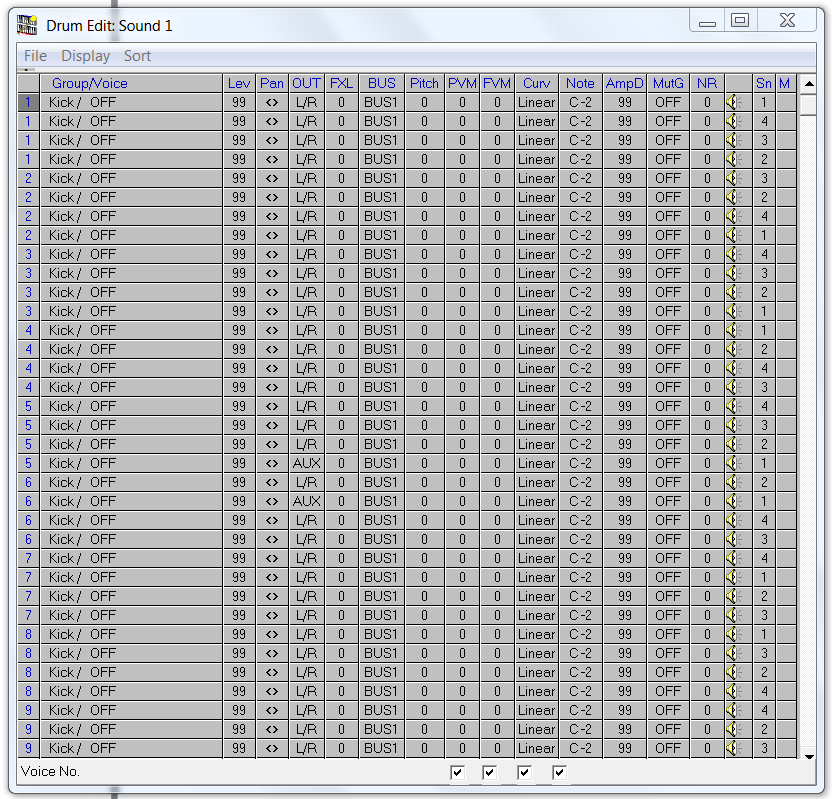Select the AUX output cell on voice 5
The image size is (832, 799).
coord(306,463)
